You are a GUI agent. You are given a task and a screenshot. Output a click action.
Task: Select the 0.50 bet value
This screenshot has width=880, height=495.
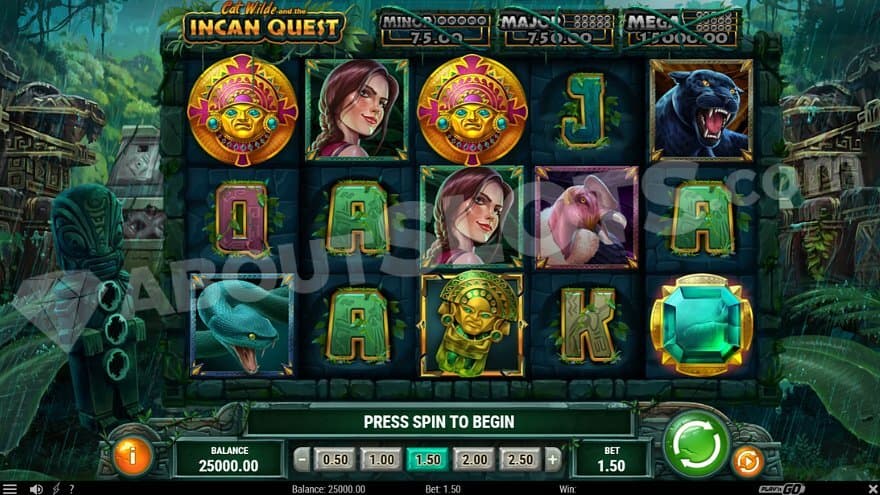tap(334, 460)
